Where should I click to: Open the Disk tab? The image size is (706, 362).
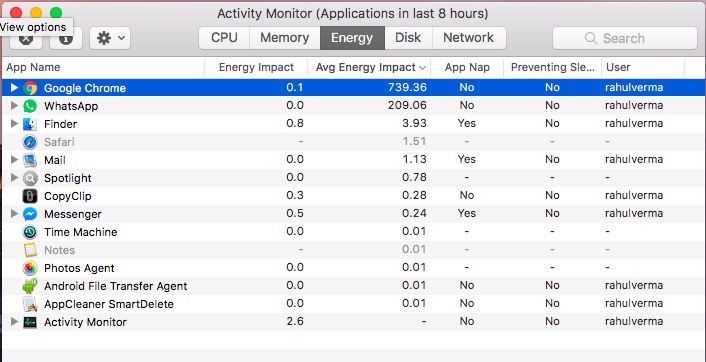click(x=408, y=38)
